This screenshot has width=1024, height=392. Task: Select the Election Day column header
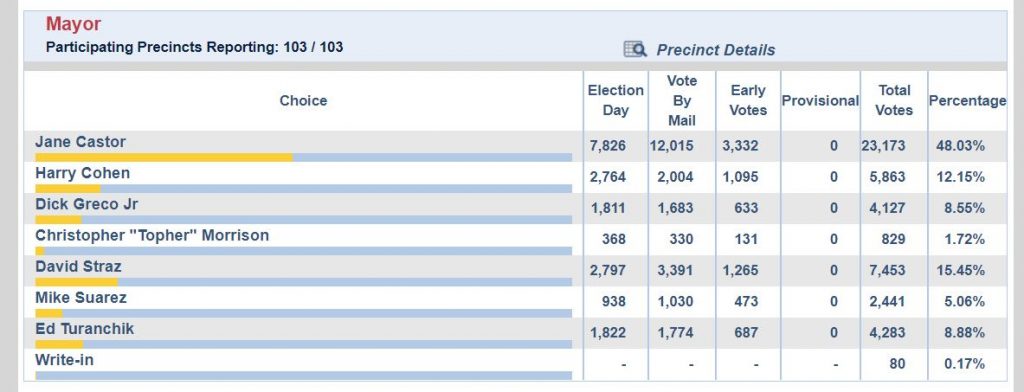click(615, 101)
